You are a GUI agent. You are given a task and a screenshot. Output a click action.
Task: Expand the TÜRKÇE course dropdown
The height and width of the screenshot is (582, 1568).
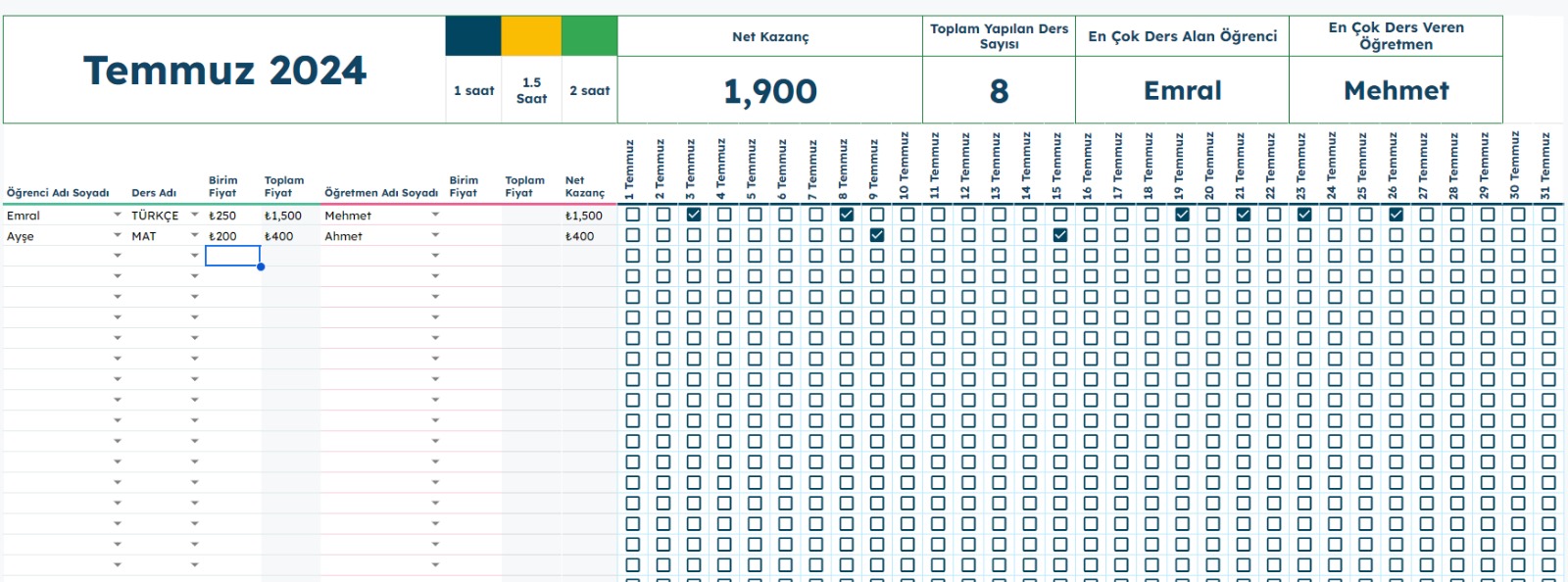pyautogui.click(x=194, y=216)
